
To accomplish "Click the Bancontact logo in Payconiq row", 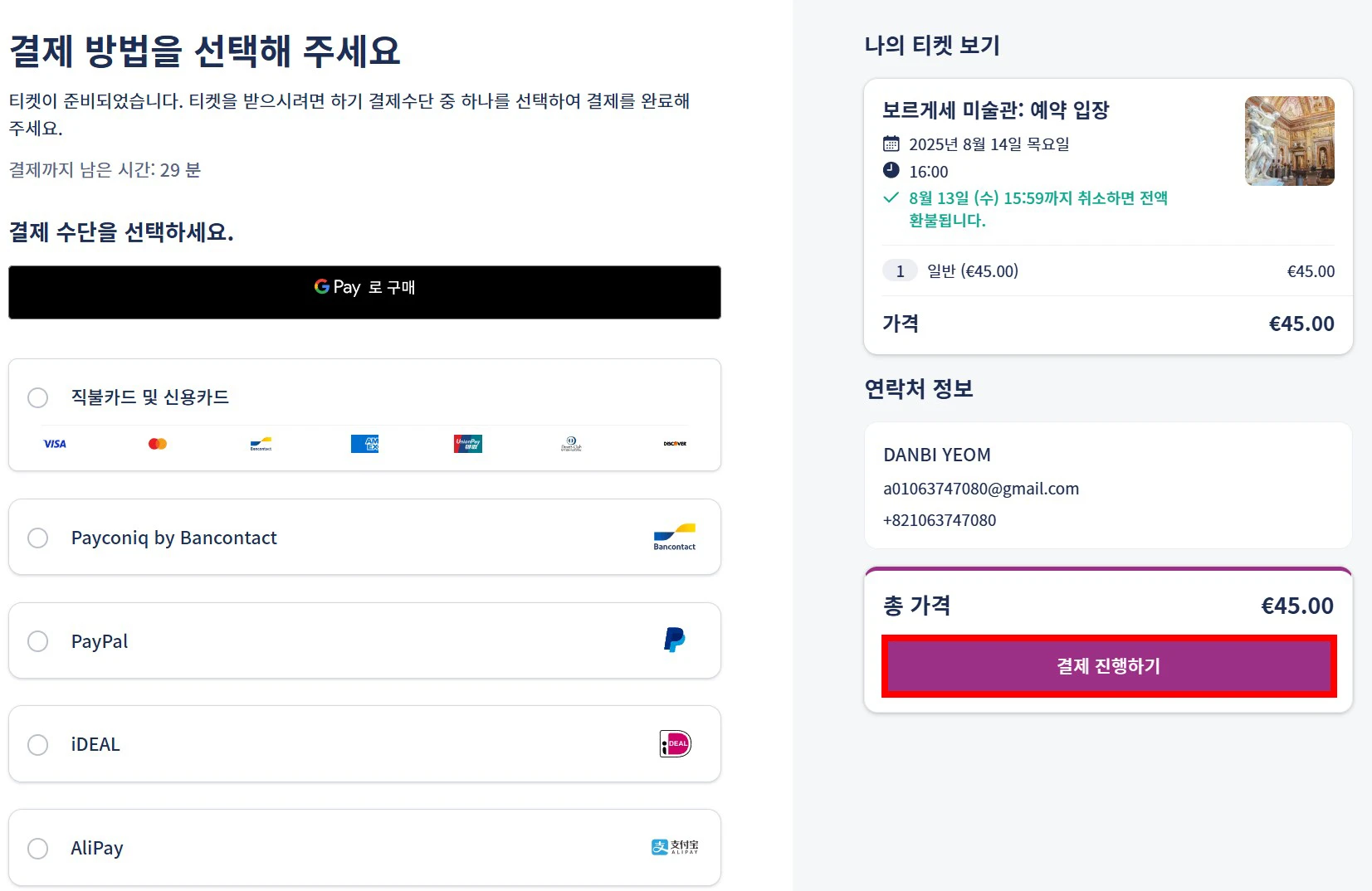I will [675, 537].
